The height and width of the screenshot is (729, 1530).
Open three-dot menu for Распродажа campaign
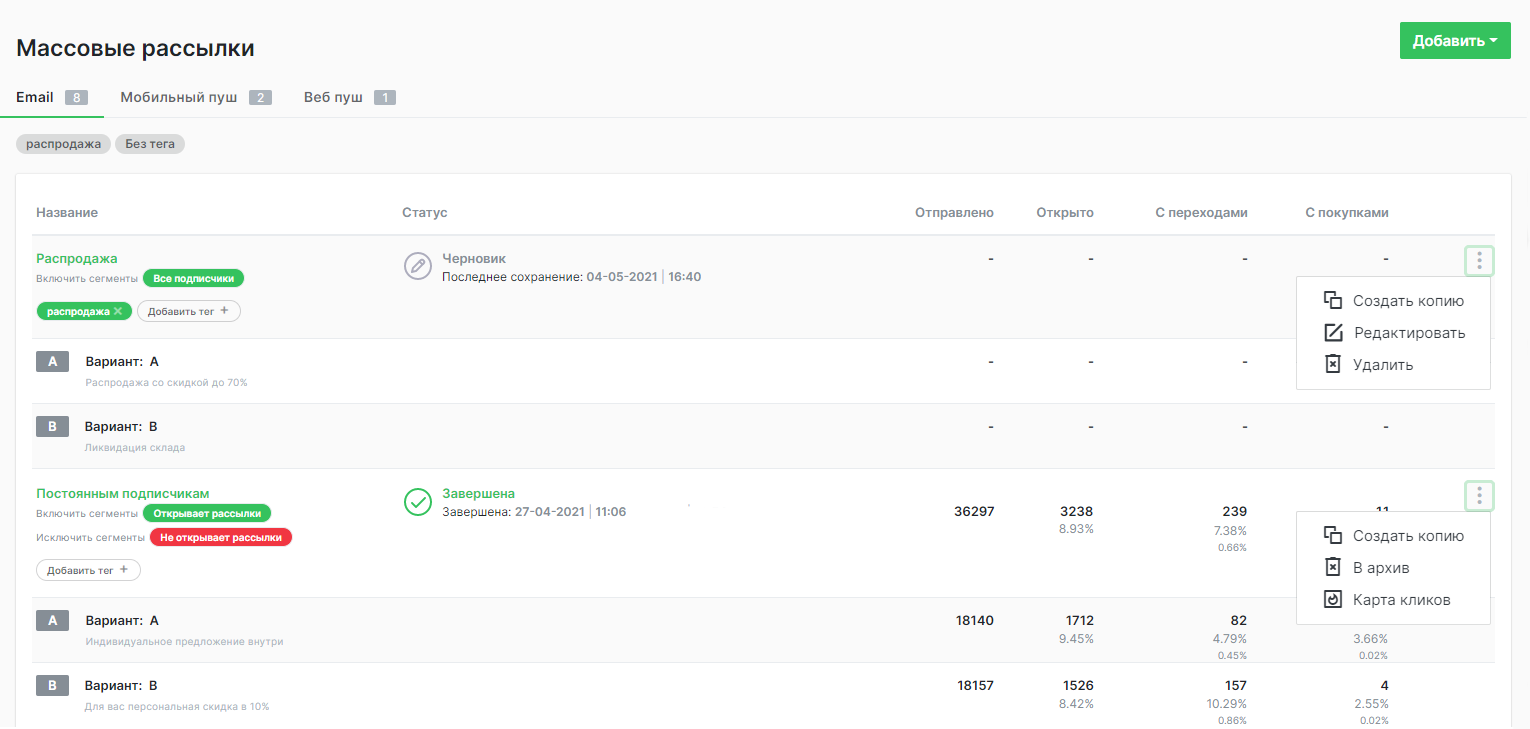click(1479, 262)
